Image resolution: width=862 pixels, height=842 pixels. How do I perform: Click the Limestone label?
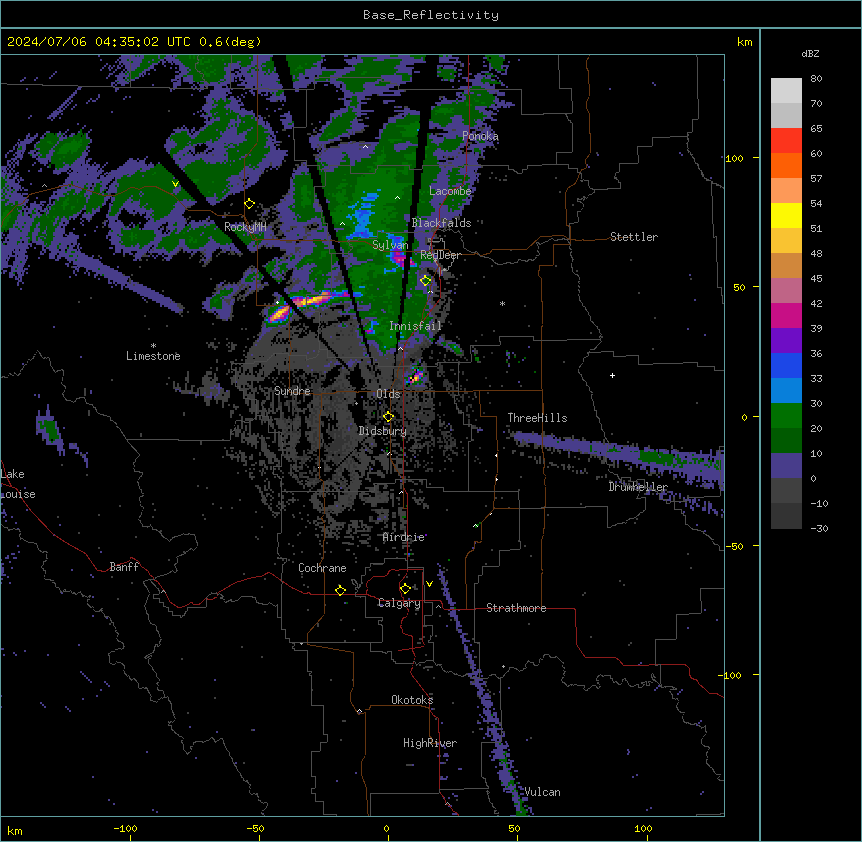click(153, 356)
